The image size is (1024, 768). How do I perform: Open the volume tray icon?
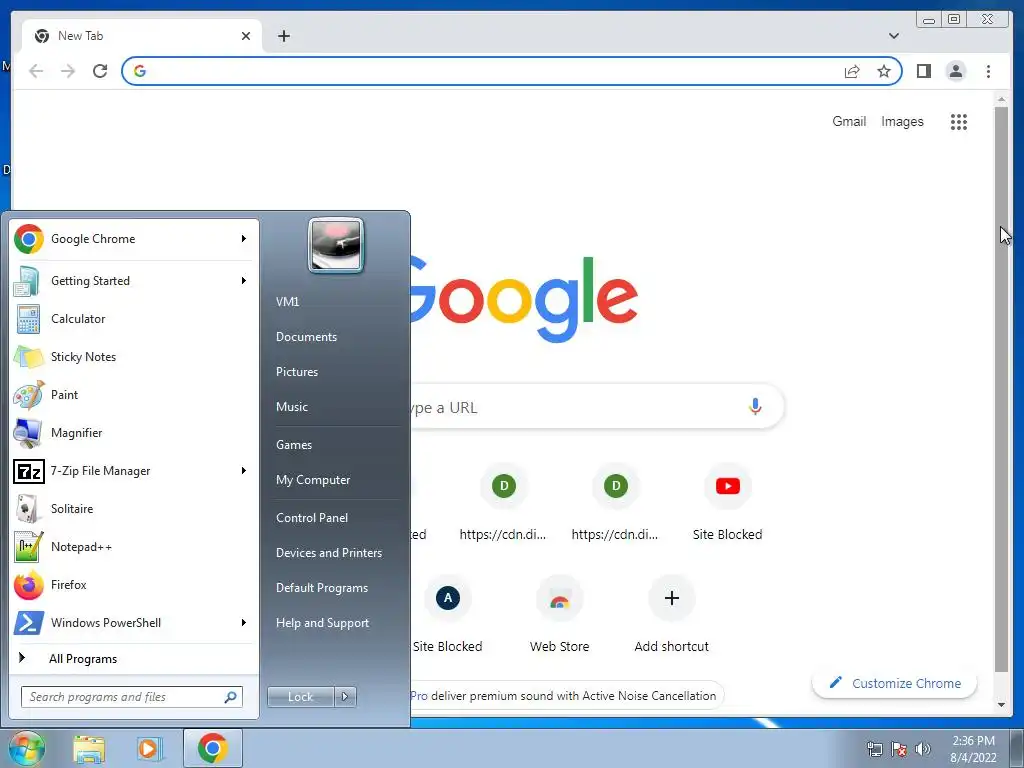923,749
